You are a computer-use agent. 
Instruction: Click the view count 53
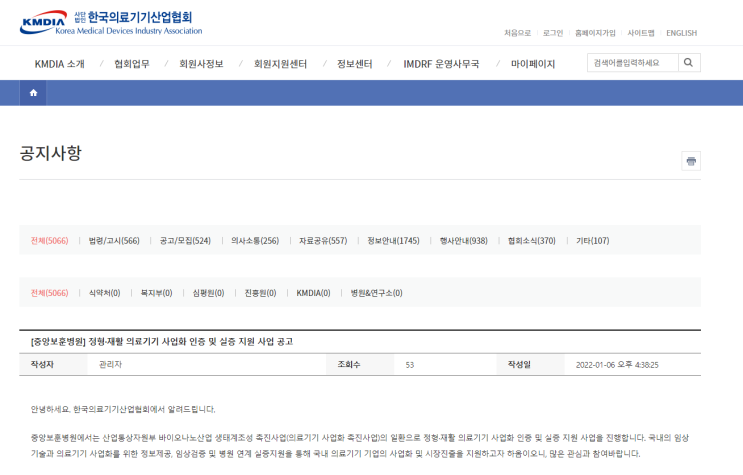point(410,365)
